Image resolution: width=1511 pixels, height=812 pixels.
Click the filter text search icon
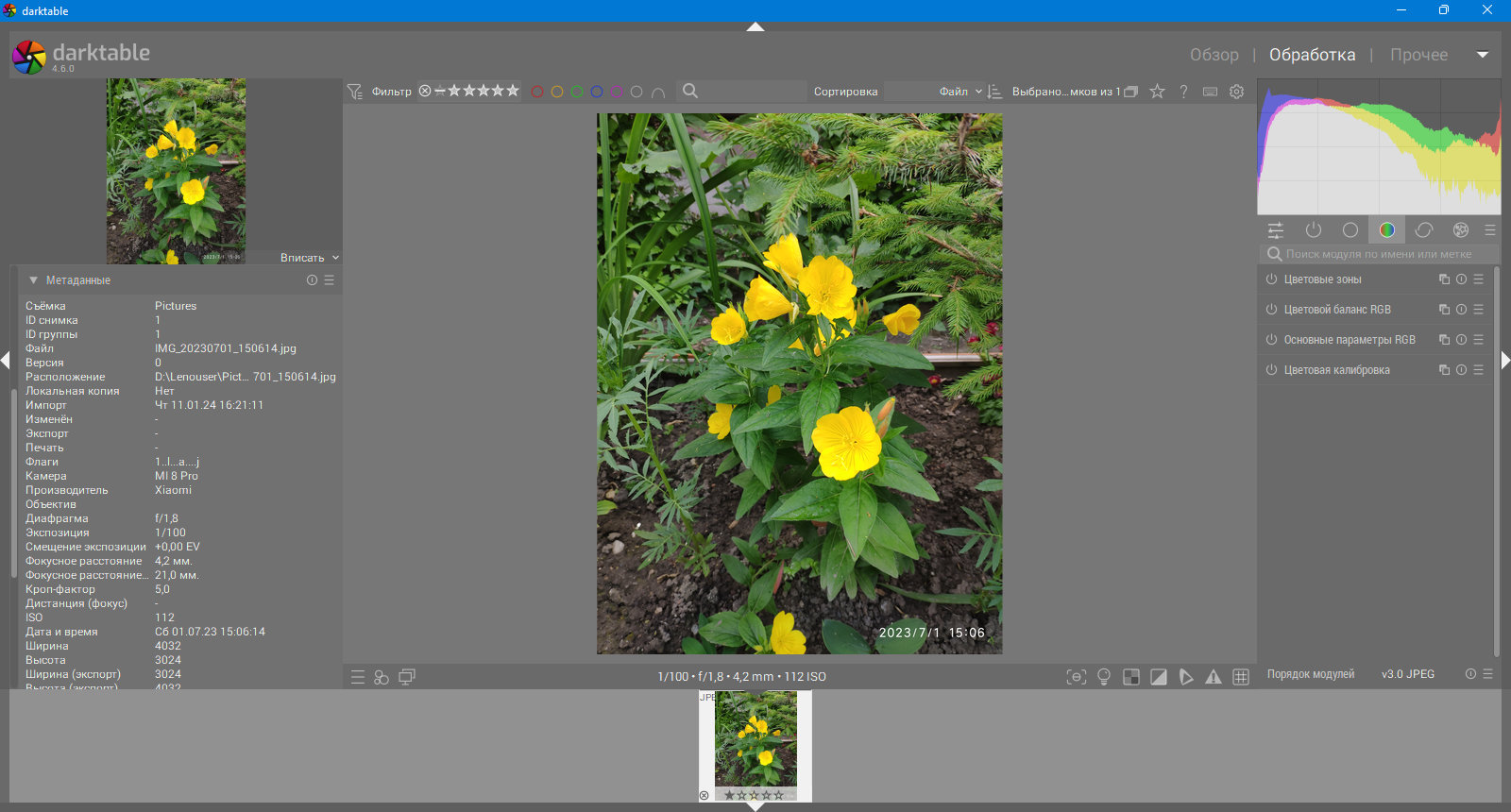690,91
